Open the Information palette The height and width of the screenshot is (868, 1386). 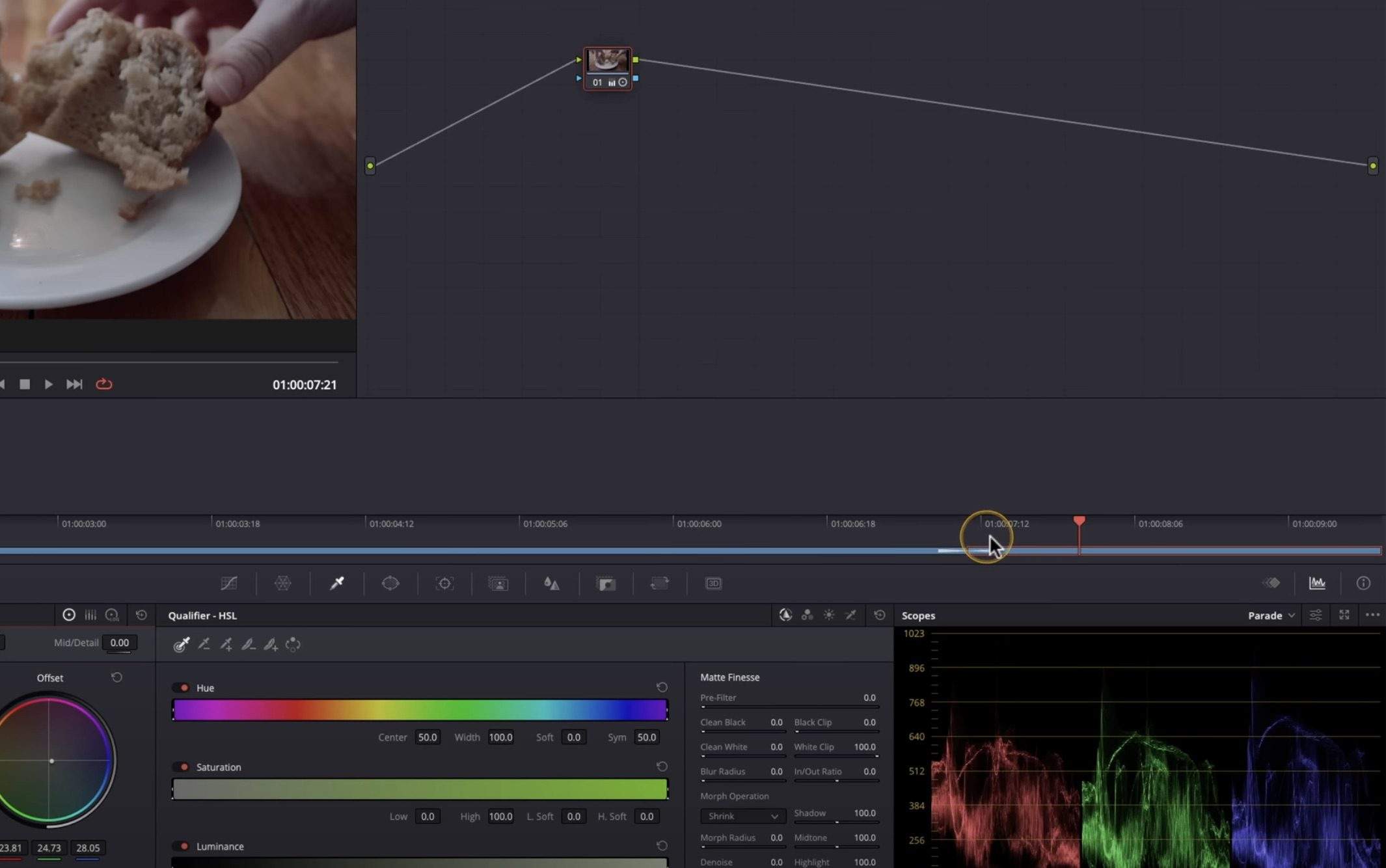click(1363, 583)
